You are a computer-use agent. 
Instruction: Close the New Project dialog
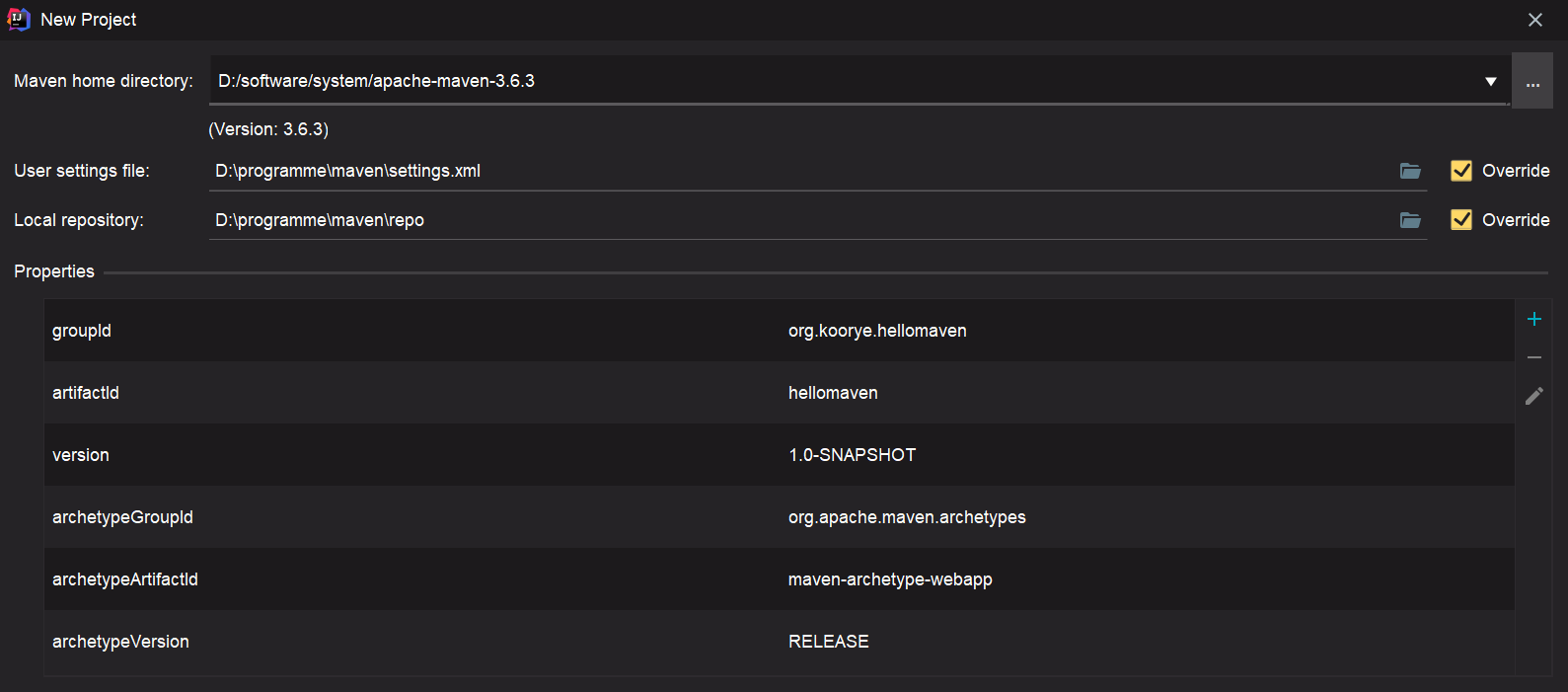pos(1535,20)
